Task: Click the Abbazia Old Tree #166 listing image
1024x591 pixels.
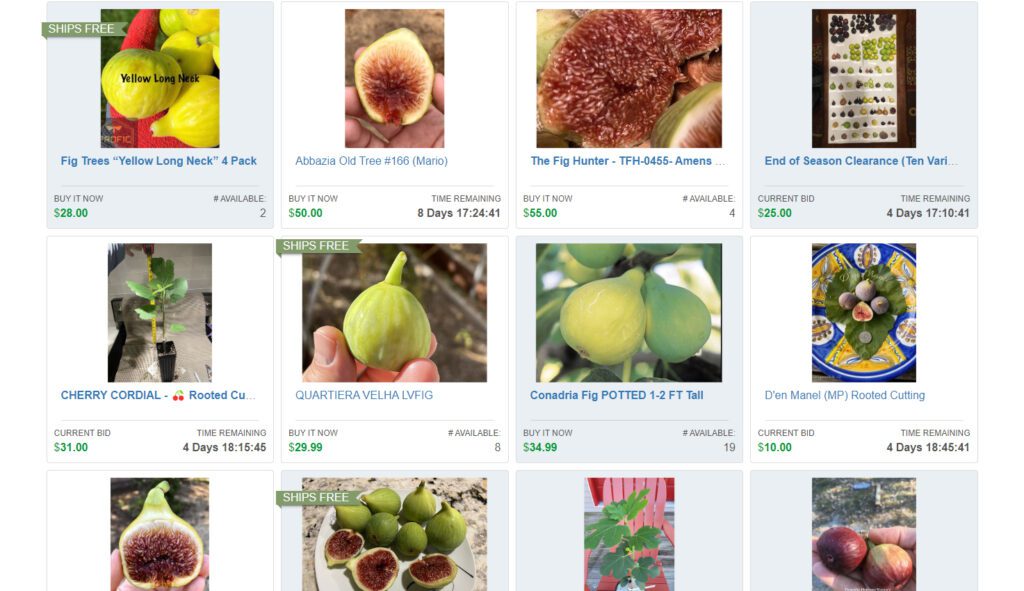Action: 394,78
